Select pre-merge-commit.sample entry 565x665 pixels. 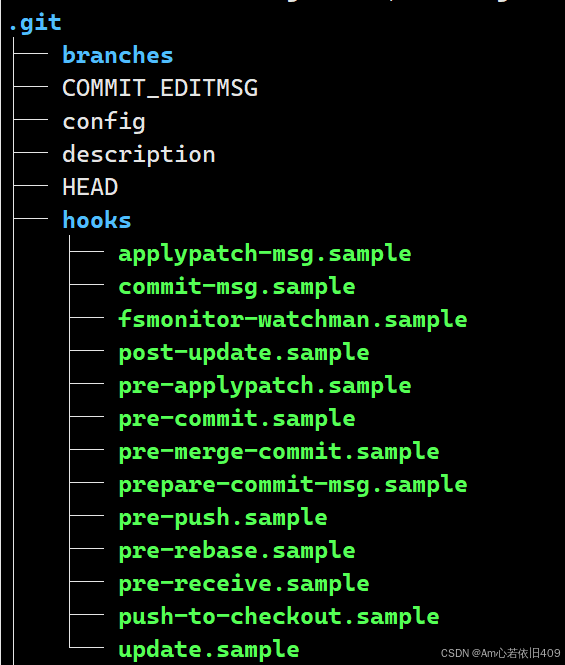pyautogui.click(x=279, y=452)
